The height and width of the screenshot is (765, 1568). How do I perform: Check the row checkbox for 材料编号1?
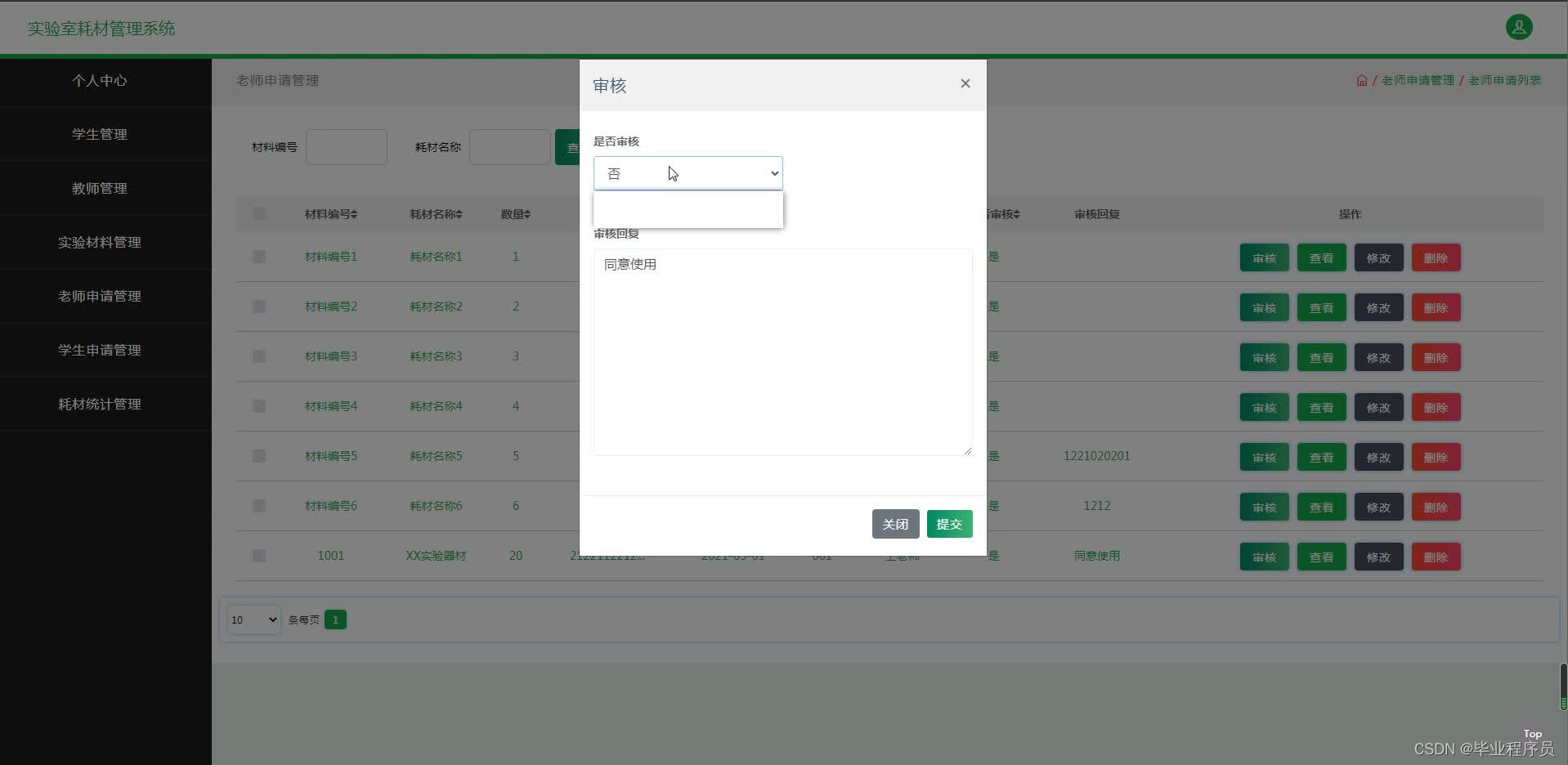tap(259, 257)
